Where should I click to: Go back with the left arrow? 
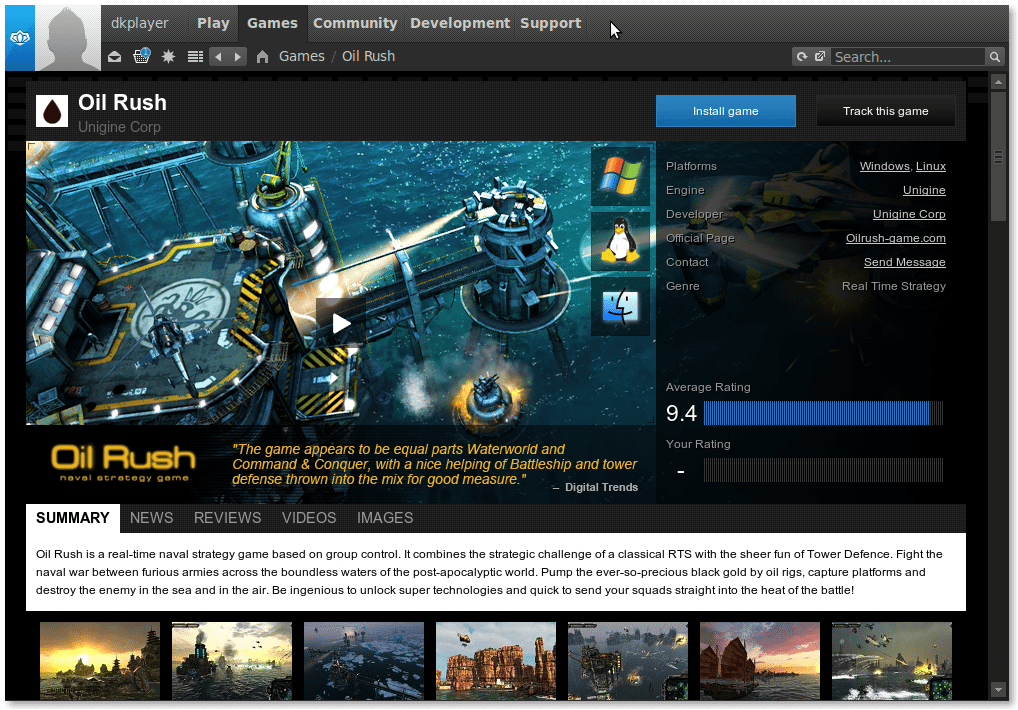click(x=219, y=57)
